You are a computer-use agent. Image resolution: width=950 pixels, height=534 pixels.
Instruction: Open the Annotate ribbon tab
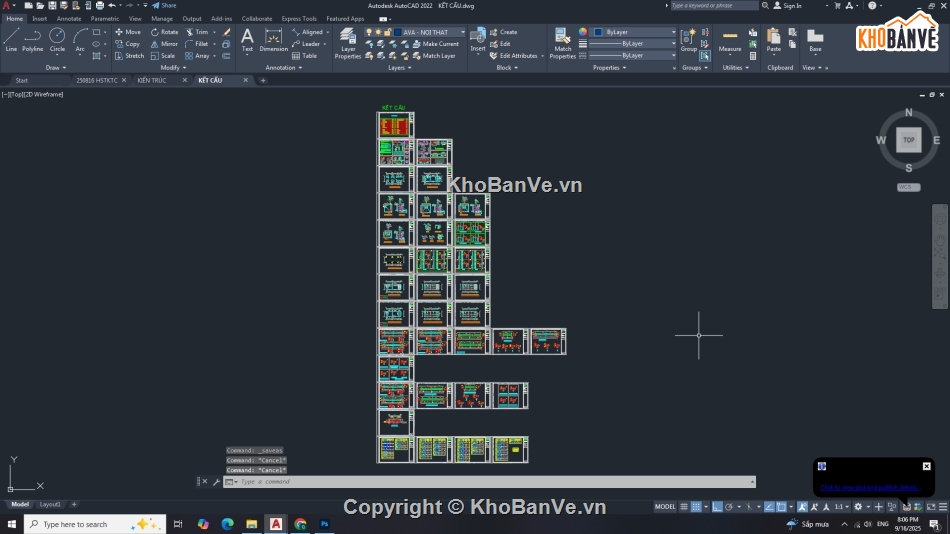[69, 18]
